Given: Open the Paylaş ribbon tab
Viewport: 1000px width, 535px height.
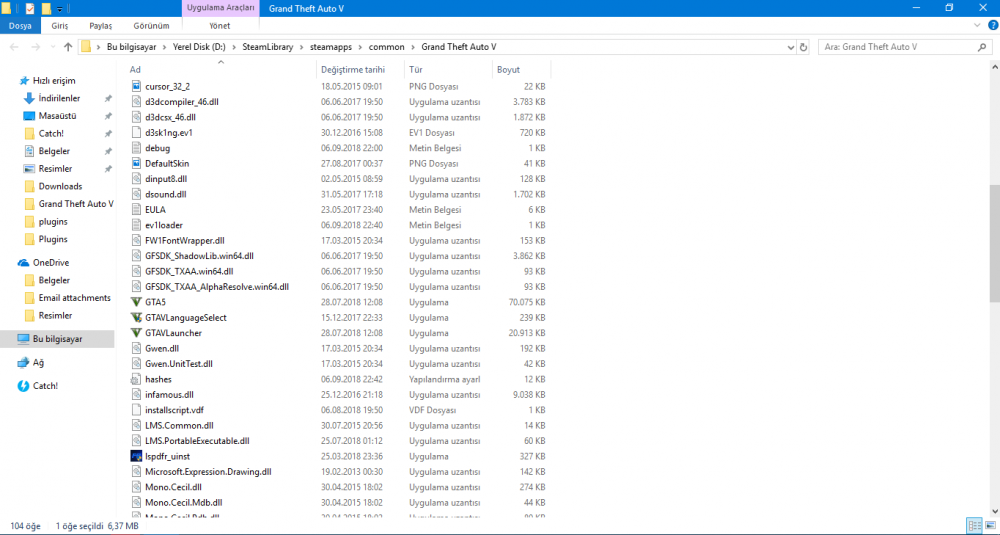Looking at the screenshot, I should pyautogui.click(x=101, y=26).
